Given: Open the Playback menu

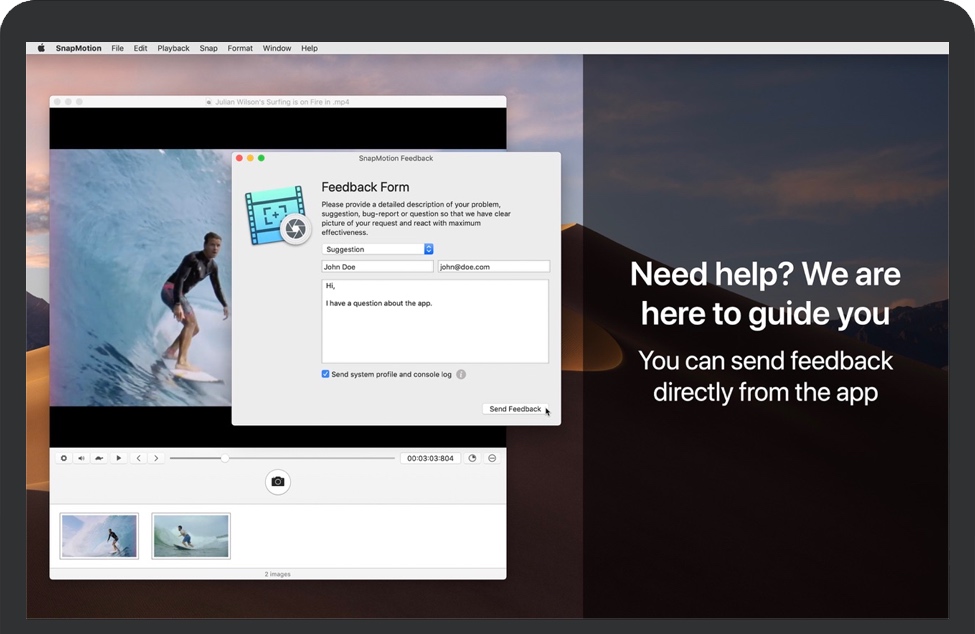Looking at the screenshot, I should [x=173, y=48].
